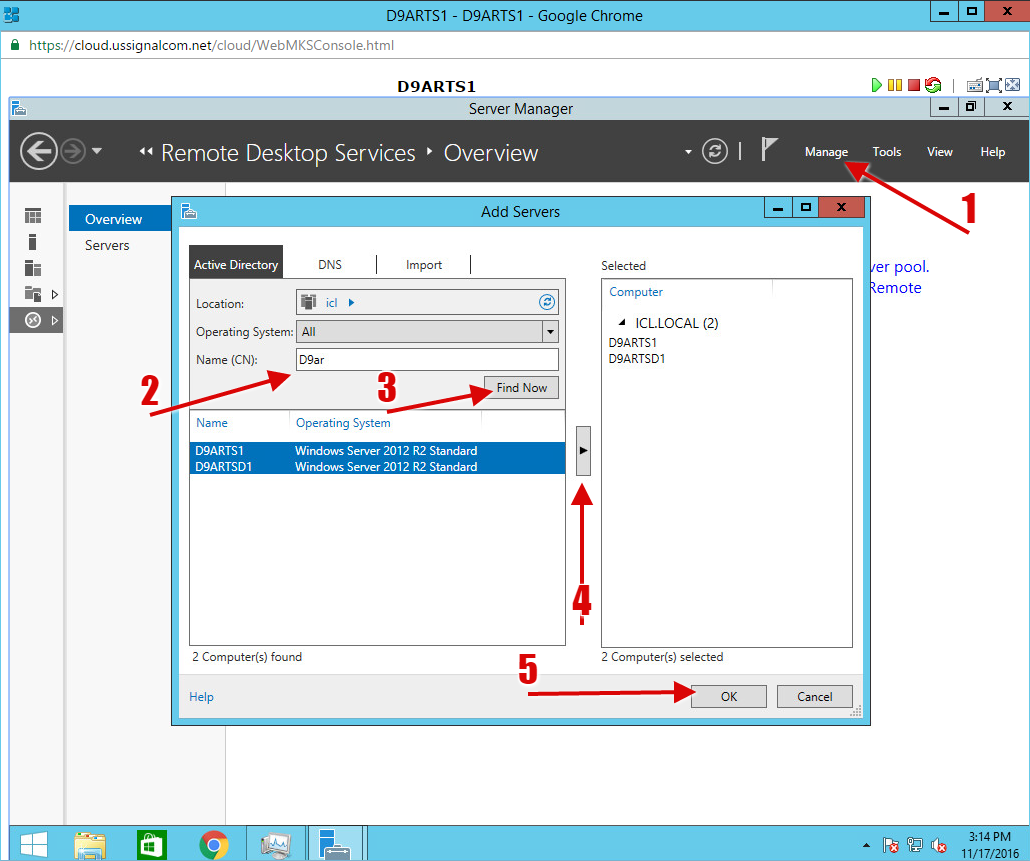
Task: Click the fit-to-window shrink arrows icon
Action: click(1013, 85)
